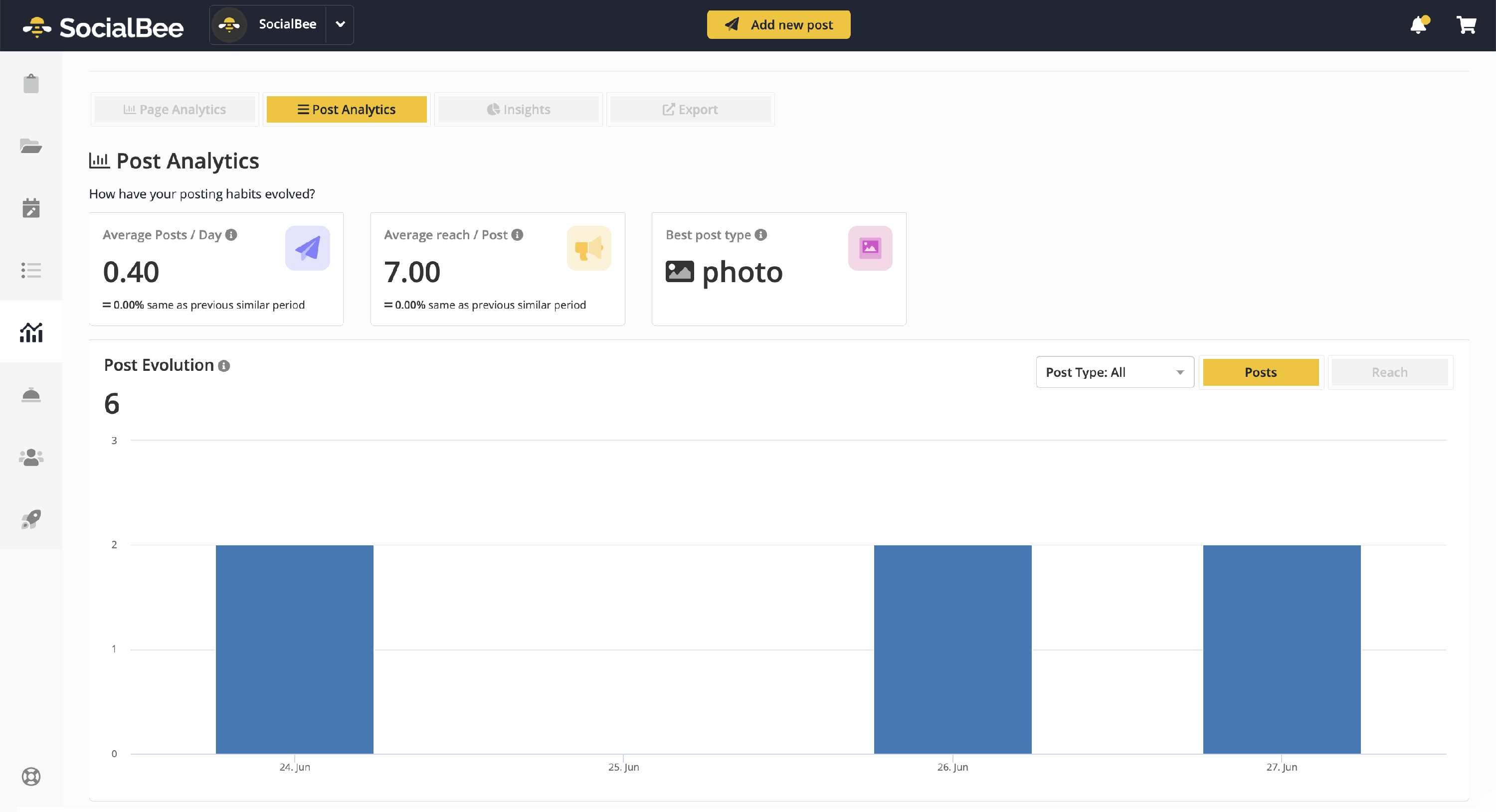
Task: Click the 27. Jun axis label
Action: pyautogui.click(x=1282, y=767)
